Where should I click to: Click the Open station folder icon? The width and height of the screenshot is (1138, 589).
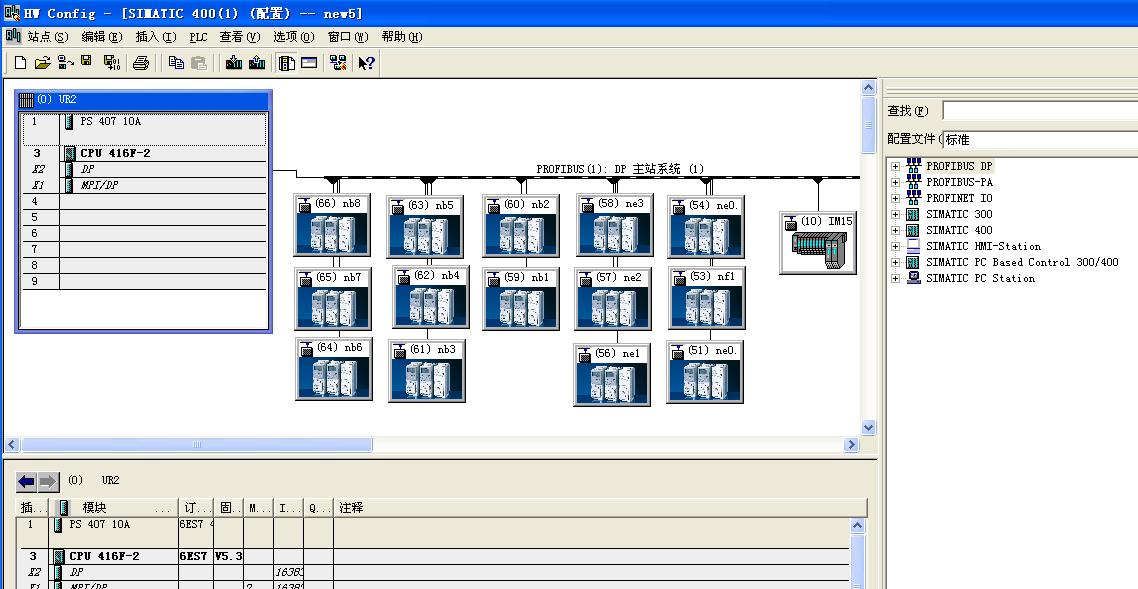[43, 63]
